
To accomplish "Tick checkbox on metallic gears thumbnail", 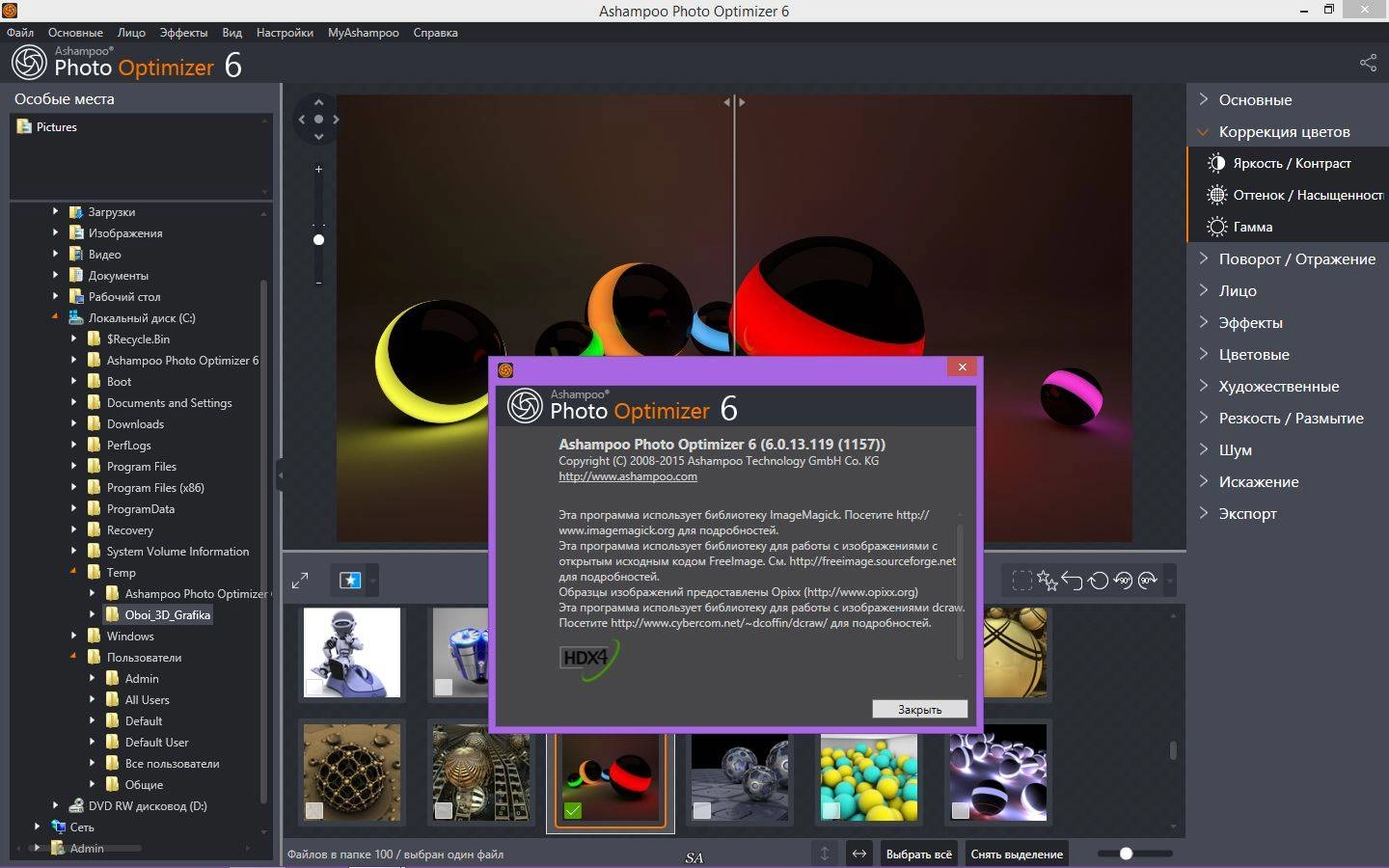I will [443, 811].
